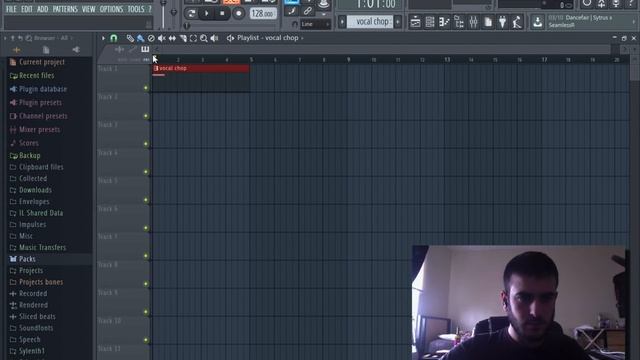Open playlist options menu arrow
The height and width of the screenshot is (360, 640).
103,38
